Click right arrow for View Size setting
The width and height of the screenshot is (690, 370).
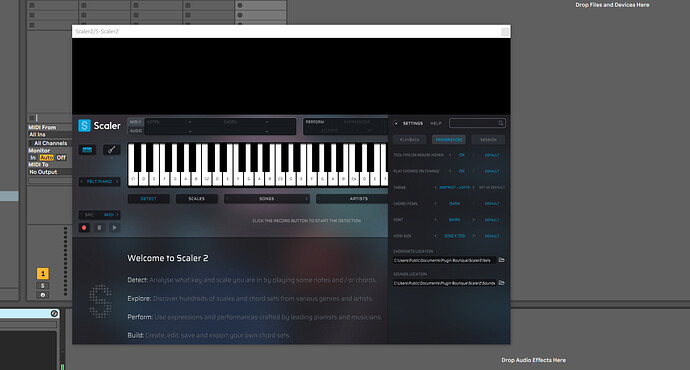coord(473,236)
